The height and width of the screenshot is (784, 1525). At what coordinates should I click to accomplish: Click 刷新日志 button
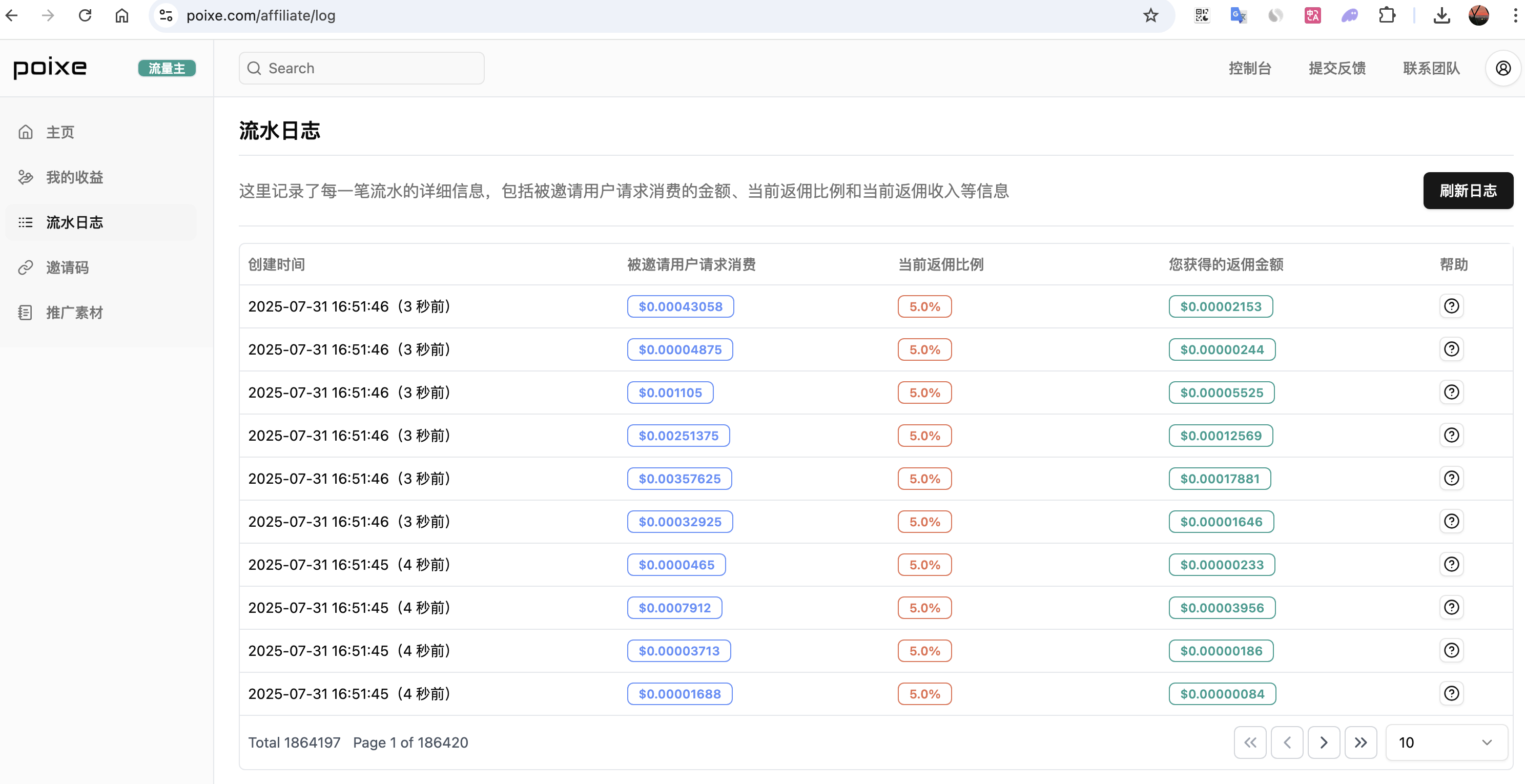pos(1468,191)
